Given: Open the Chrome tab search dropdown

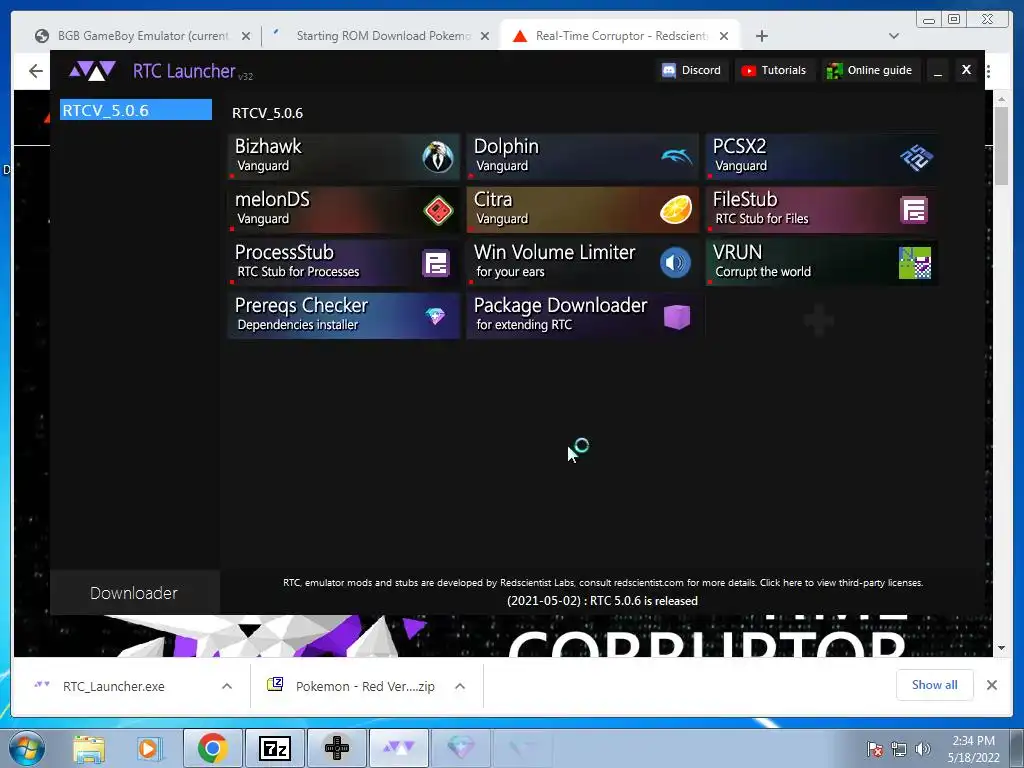Looking at the screenshot, I should pos(894,36).
